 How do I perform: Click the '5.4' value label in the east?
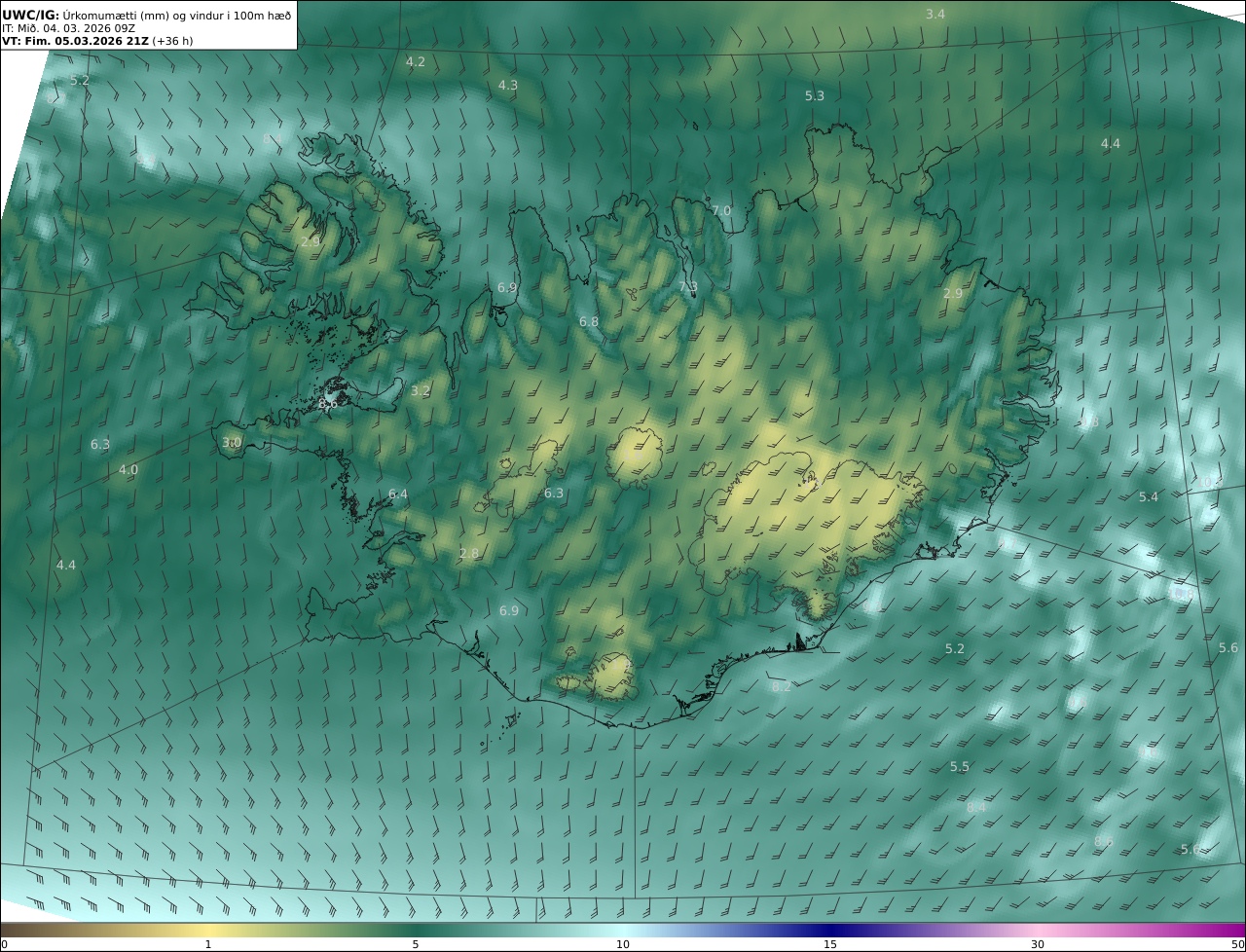(x=1149, y=496)
